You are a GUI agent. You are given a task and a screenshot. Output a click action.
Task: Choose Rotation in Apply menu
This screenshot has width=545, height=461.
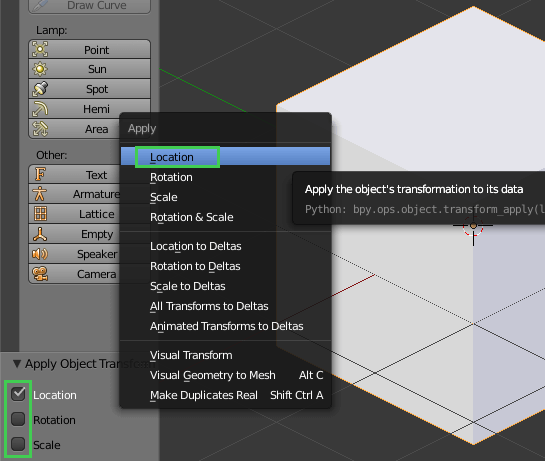(x=225, y=177)
